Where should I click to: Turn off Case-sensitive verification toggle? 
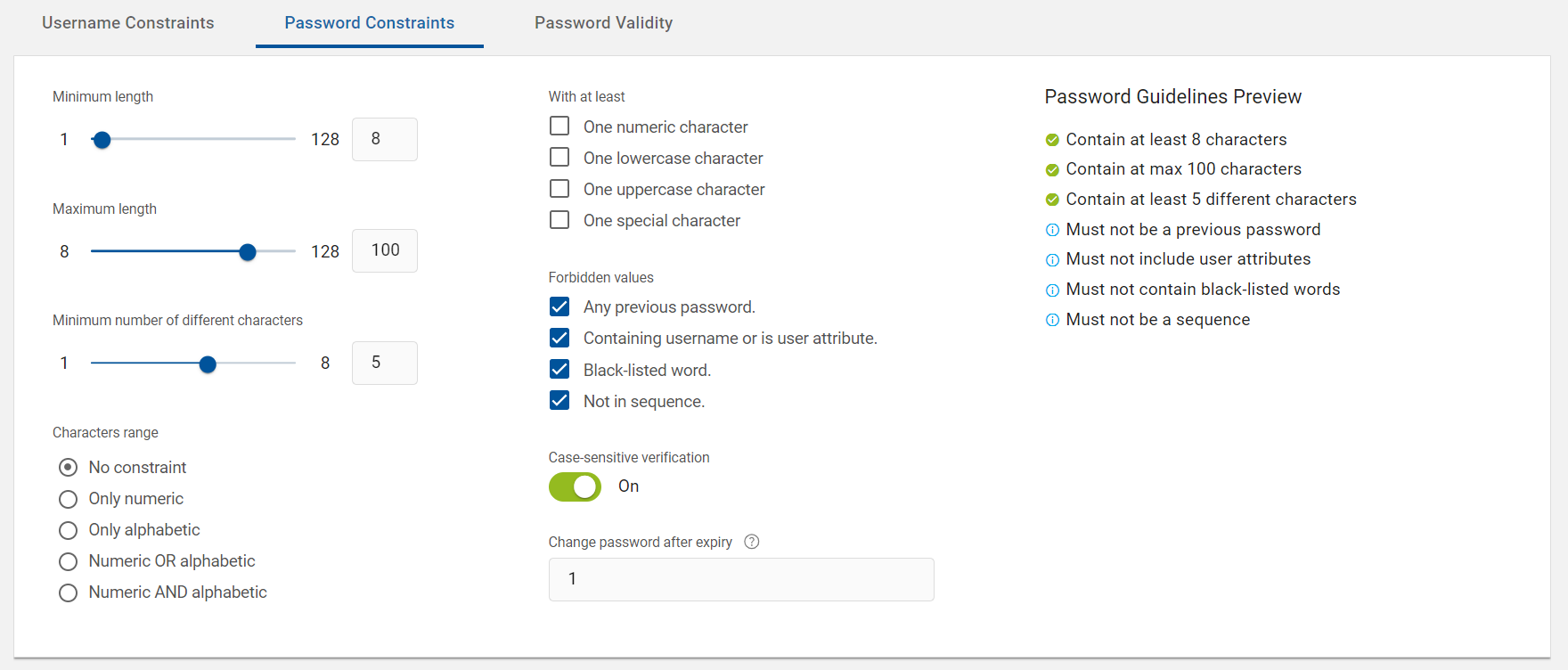click(575, 486)
